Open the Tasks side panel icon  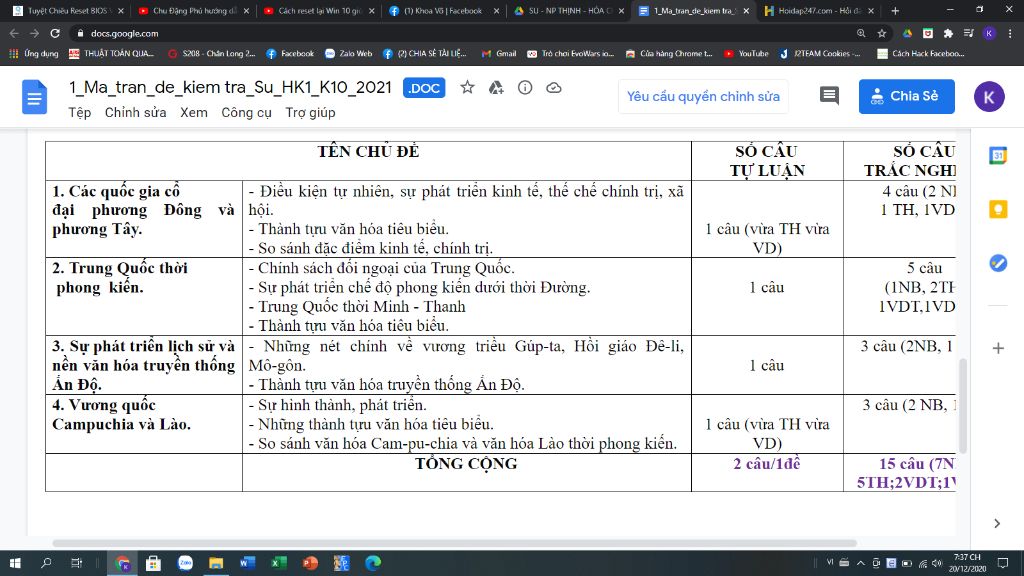point(998,263)
